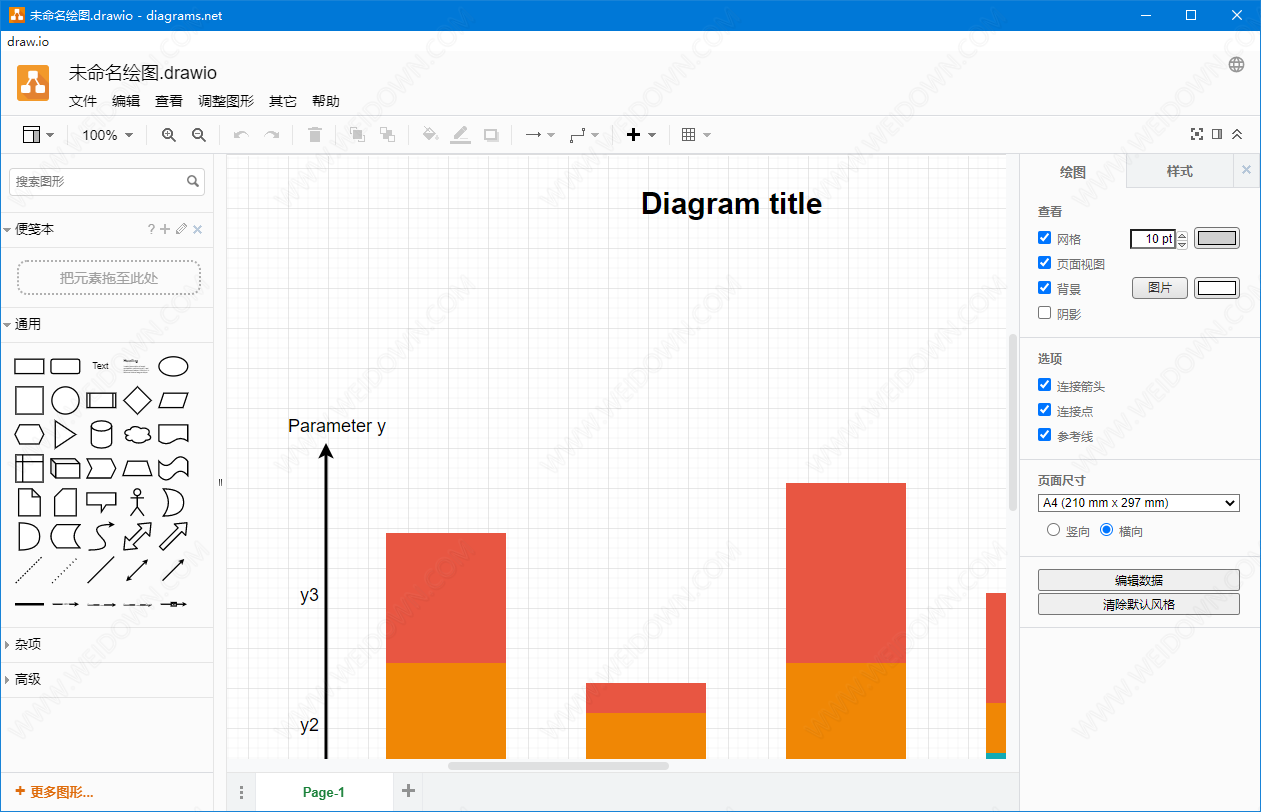Open the 查看 menu
The image size is (1261, 812).
coord(169,101)
